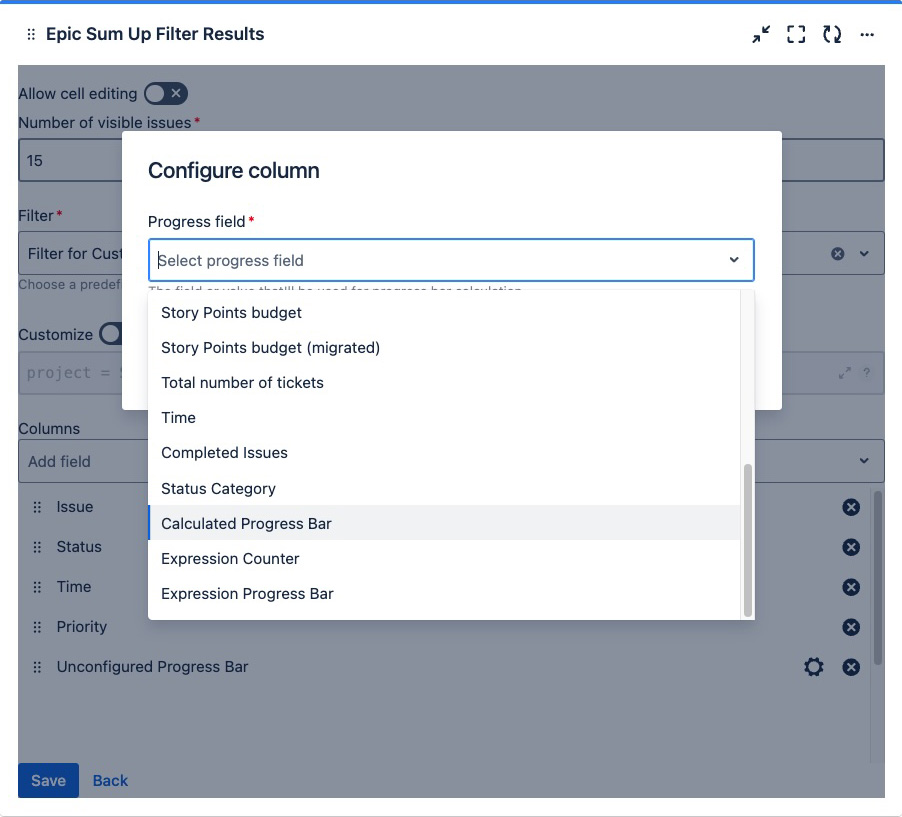Image resolution: width=902 pixels, height=817 pixels.
Task: Configure Unconfigured Progress Bar with gear icon
Action: click(814, 667)
